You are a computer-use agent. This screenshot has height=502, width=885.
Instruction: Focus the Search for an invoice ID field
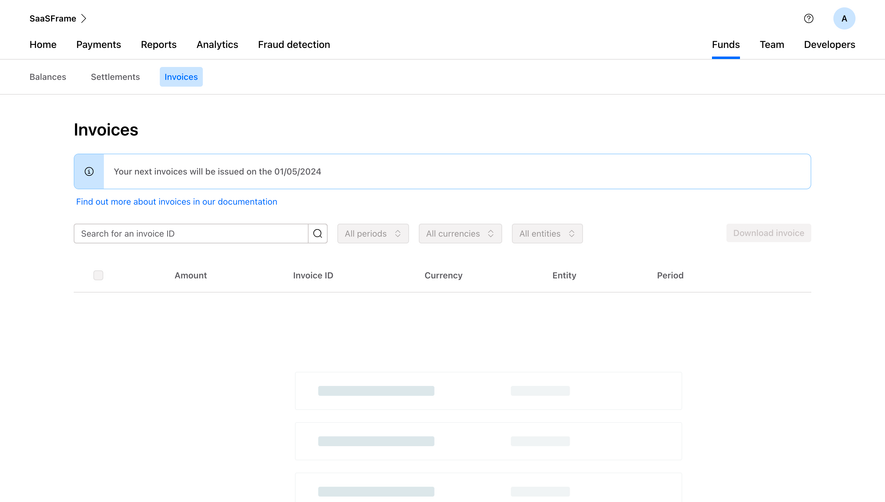pos(191,233)
